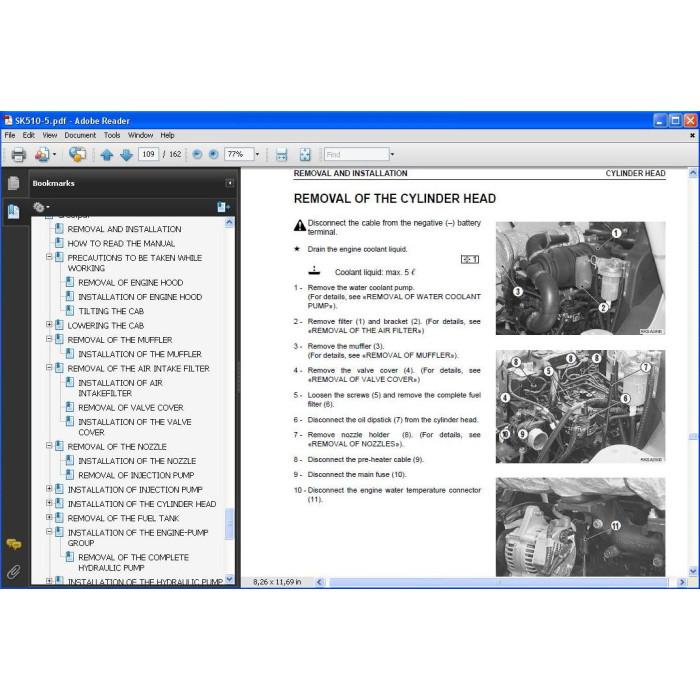Click the collaborate globe icon
This screenshot has height=700, width=700.
coord(77,154)
